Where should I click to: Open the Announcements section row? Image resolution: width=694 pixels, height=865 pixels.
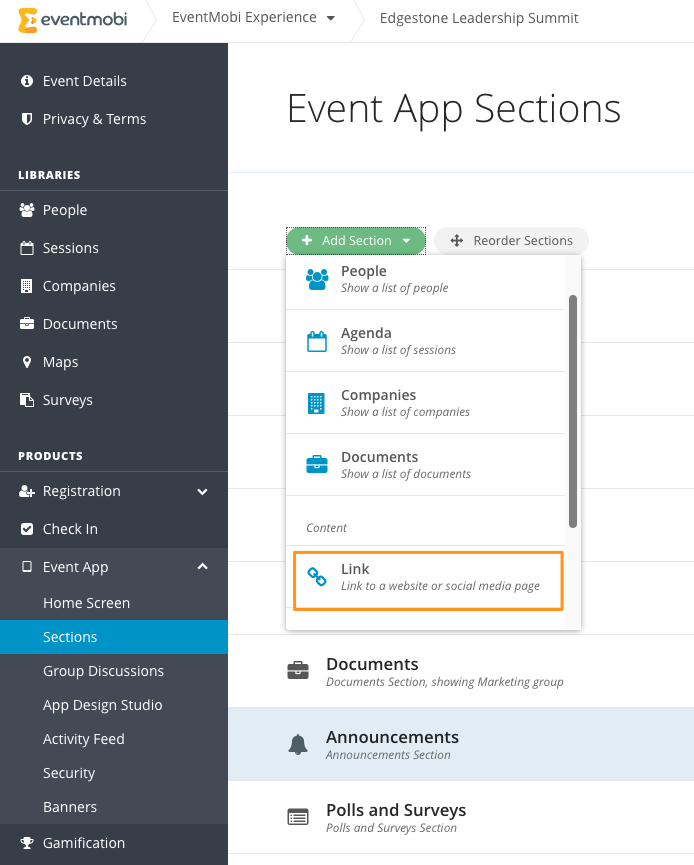click(461, 744)
